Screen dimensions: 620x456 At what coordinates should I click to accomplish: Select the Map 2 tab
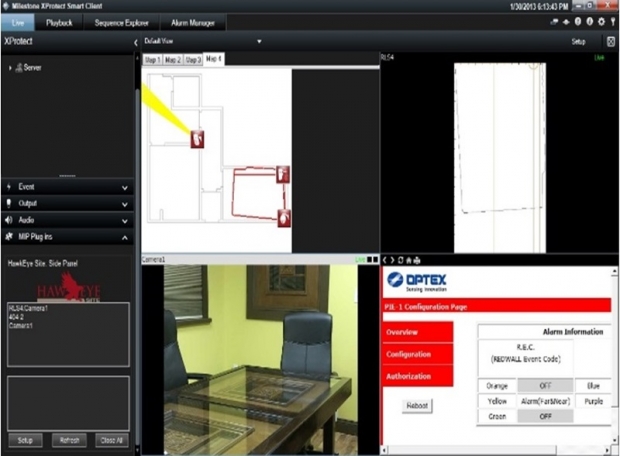(173, 60)
